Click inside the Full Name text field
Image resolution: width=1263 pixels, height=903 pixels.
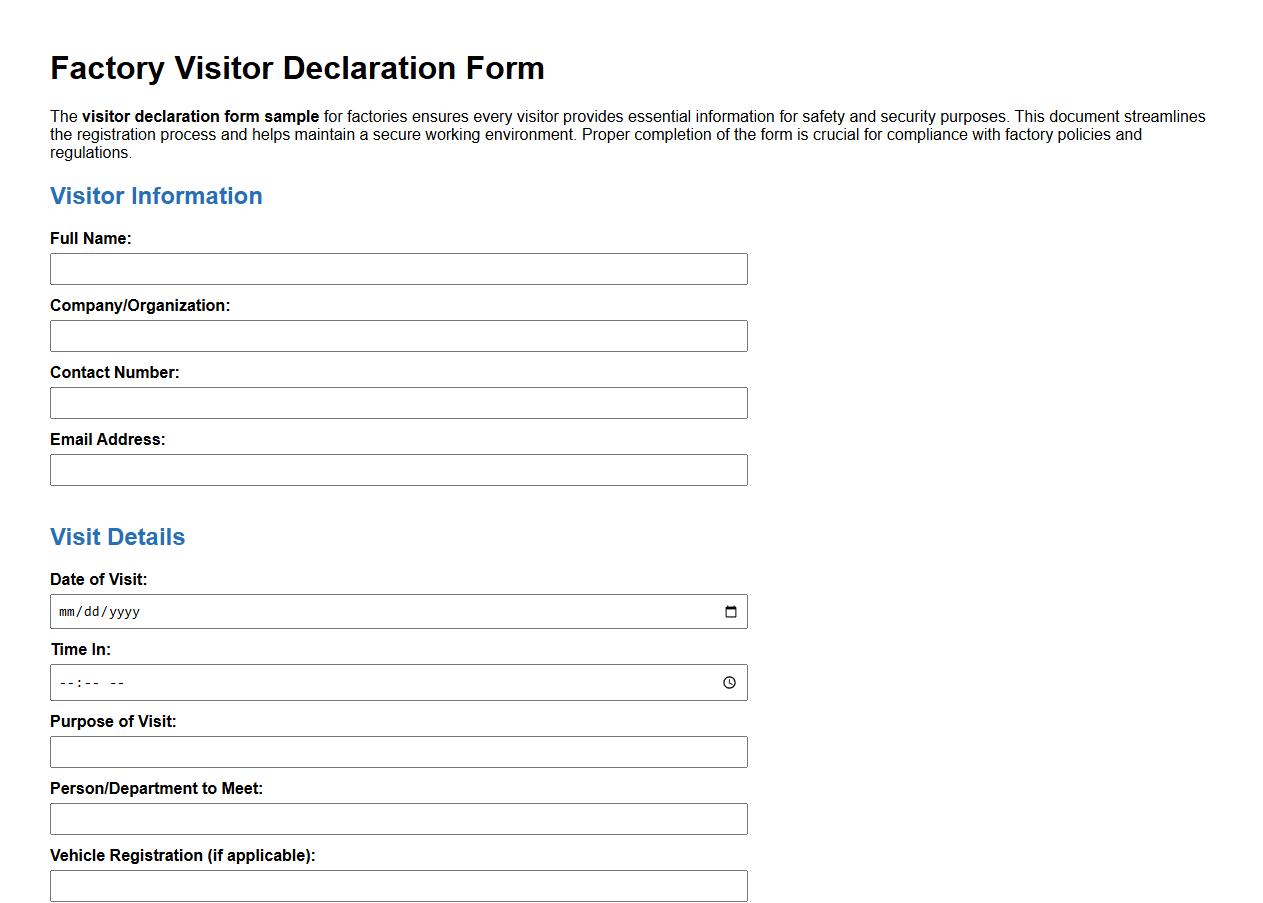tap(398, 268)
